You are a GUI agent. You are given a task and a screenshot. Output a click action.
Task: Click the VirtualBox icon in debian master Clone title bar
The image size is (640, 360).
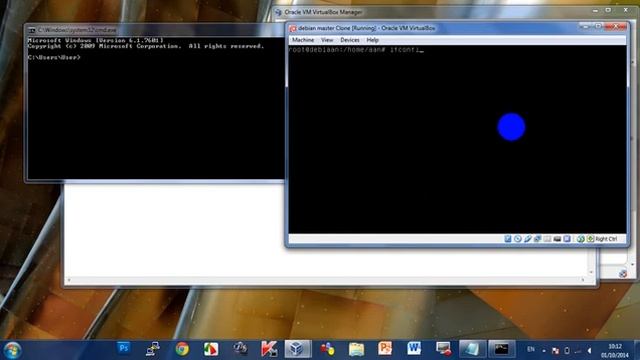[x=293, y=28]
